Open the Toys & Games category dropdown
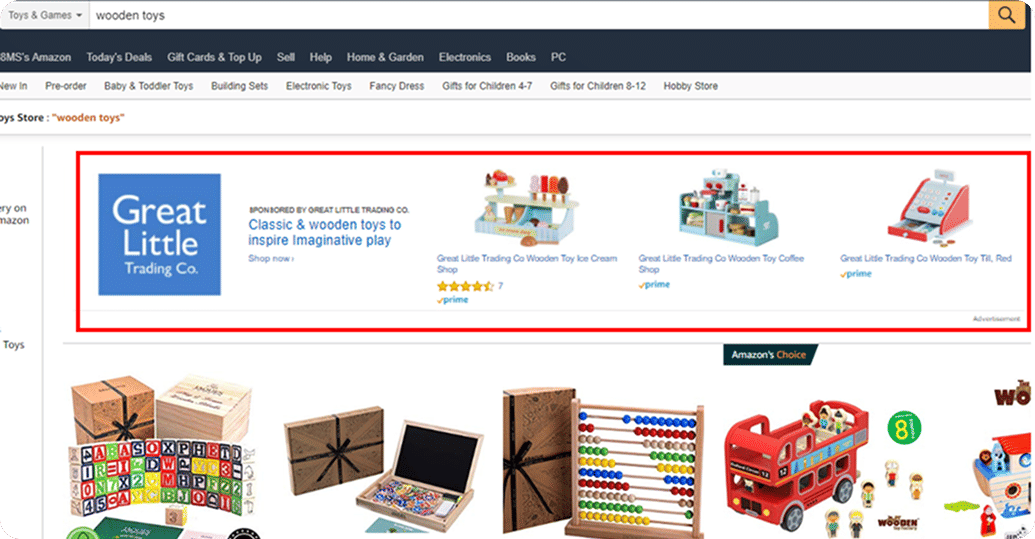 pyautogui.click(x=45, y=15)
